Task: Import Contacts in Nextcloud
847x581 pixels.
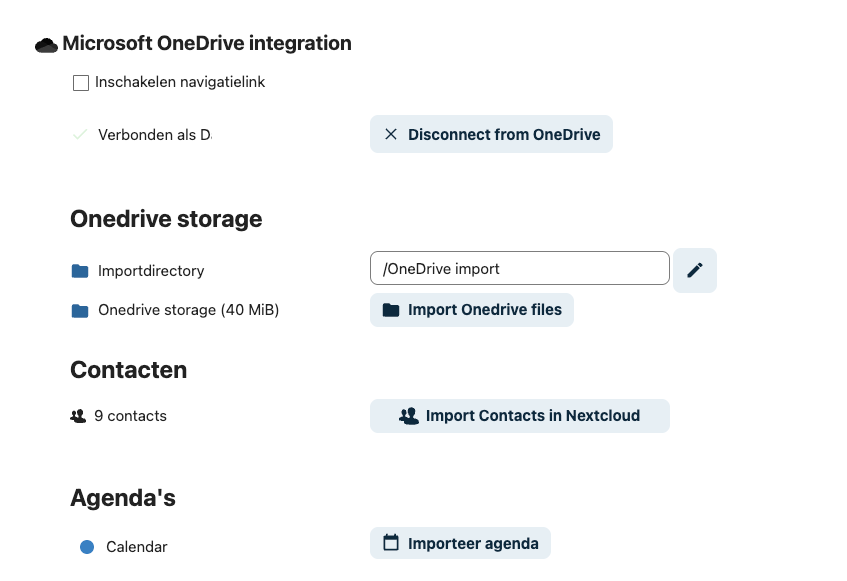Action: (x=519, y=416)
